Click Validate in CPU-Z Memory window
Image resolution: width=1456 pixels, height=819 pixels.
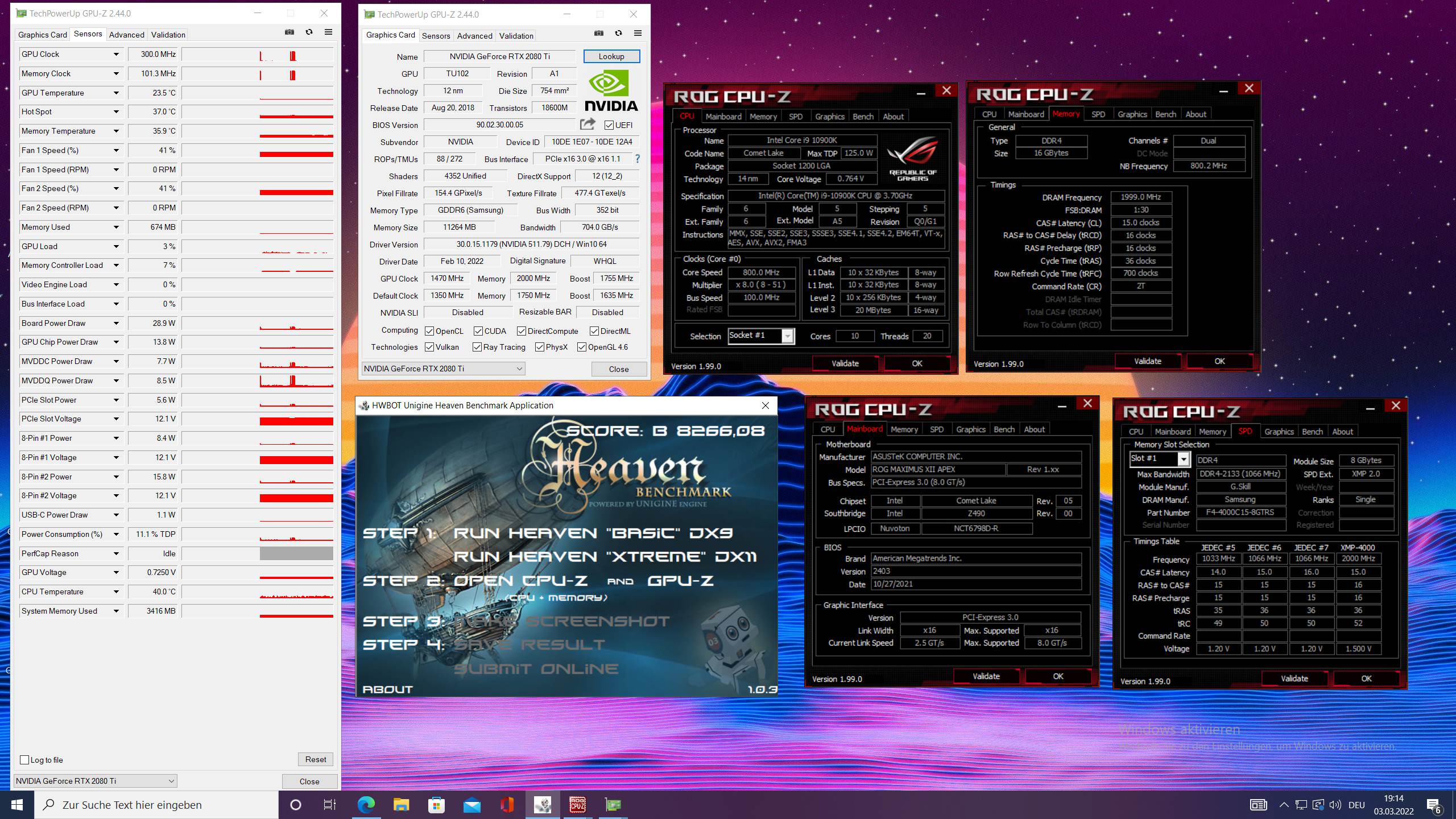pos(1147,361)
